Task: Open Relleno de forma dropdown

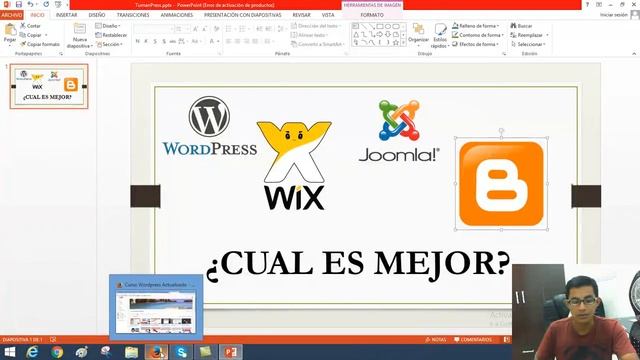Action: tap(476, 26)
